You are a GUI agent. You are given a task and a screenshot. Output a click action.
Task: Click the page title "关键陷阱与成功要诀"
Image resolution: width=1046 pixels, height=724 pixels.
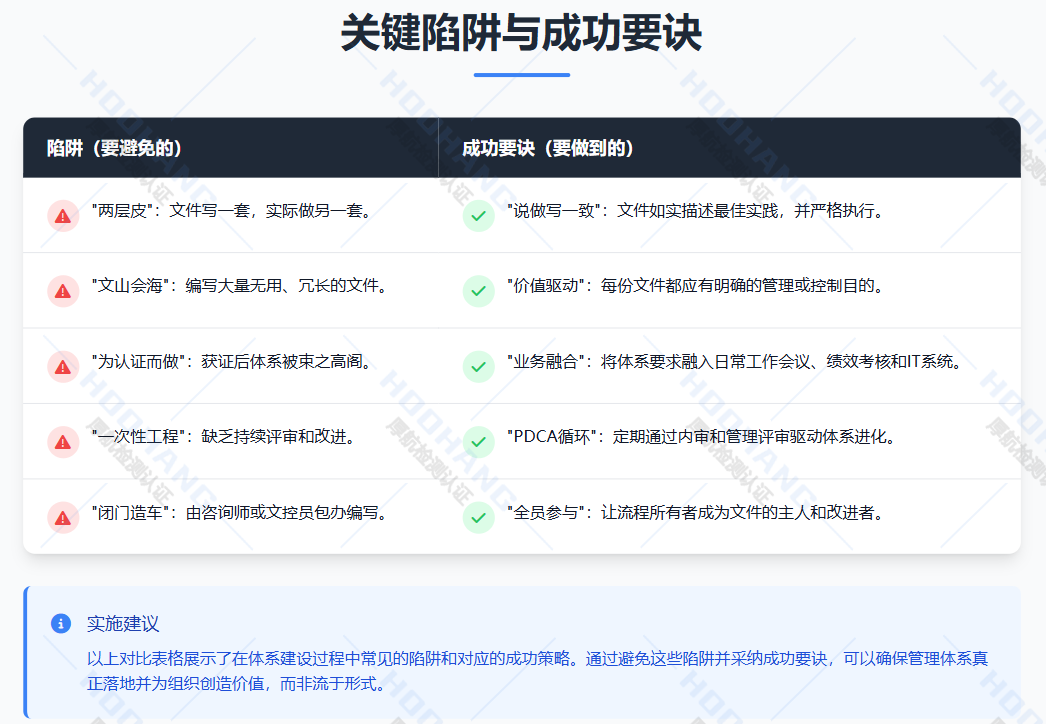(x=521, y=33)
